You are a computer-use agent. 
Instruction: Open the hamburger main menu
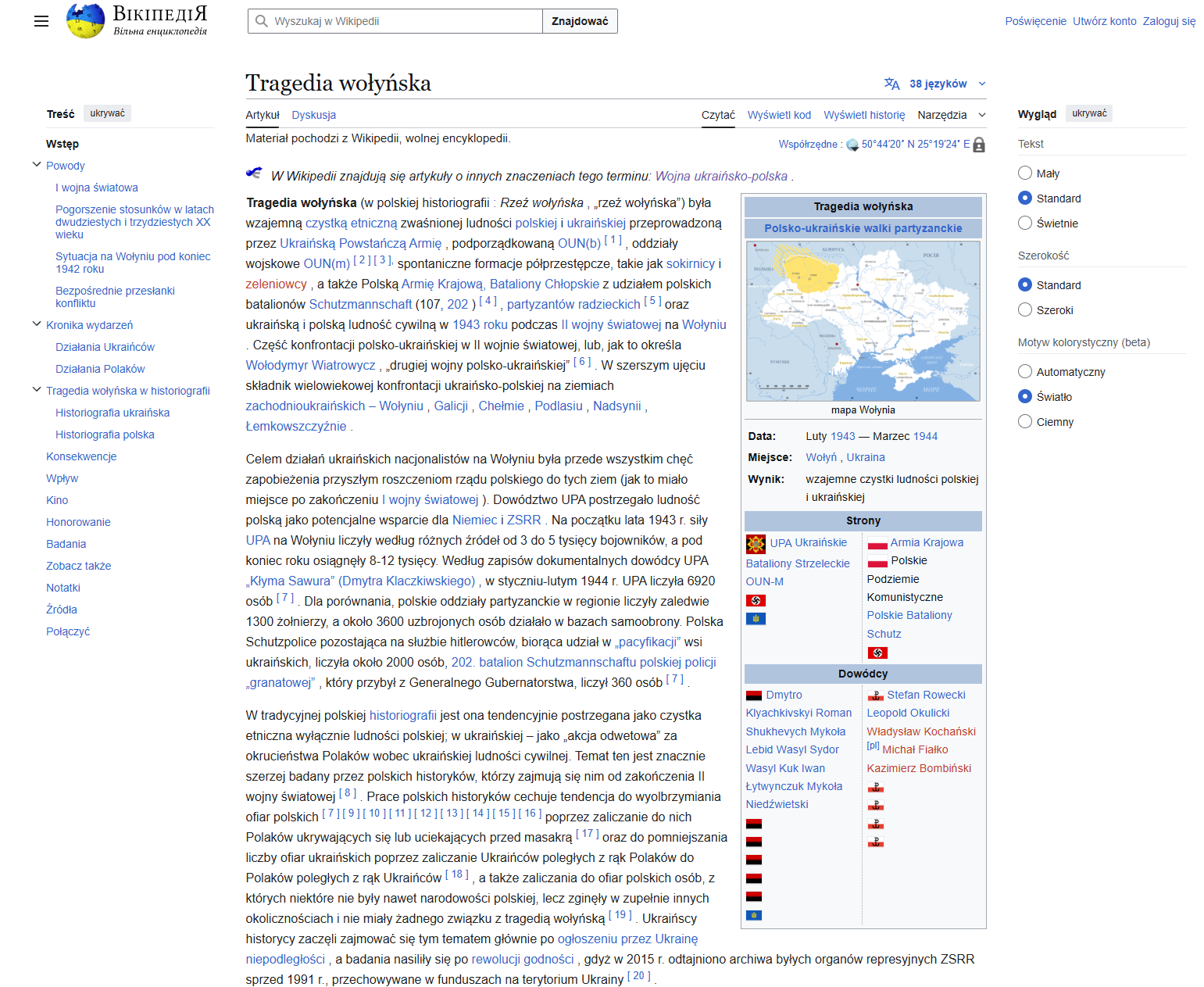[41, 21]
